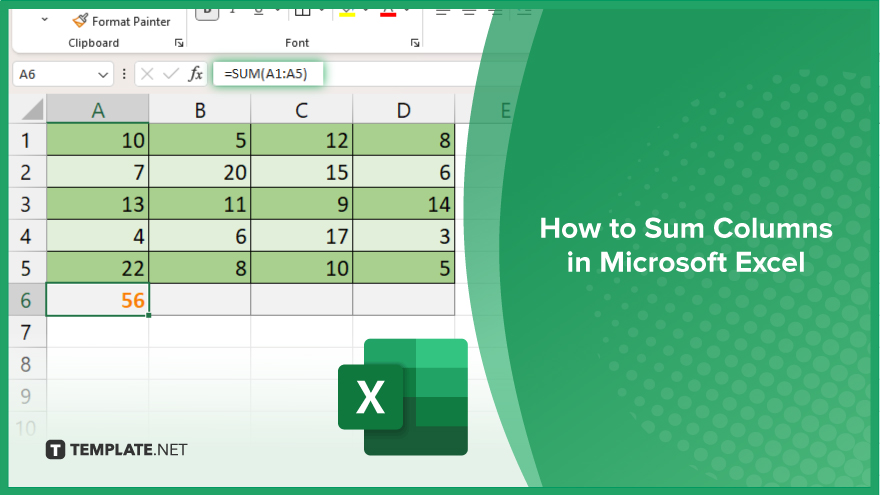Select row 1 header
Viewport: 880px width, 495px height.
pos(27,140)
